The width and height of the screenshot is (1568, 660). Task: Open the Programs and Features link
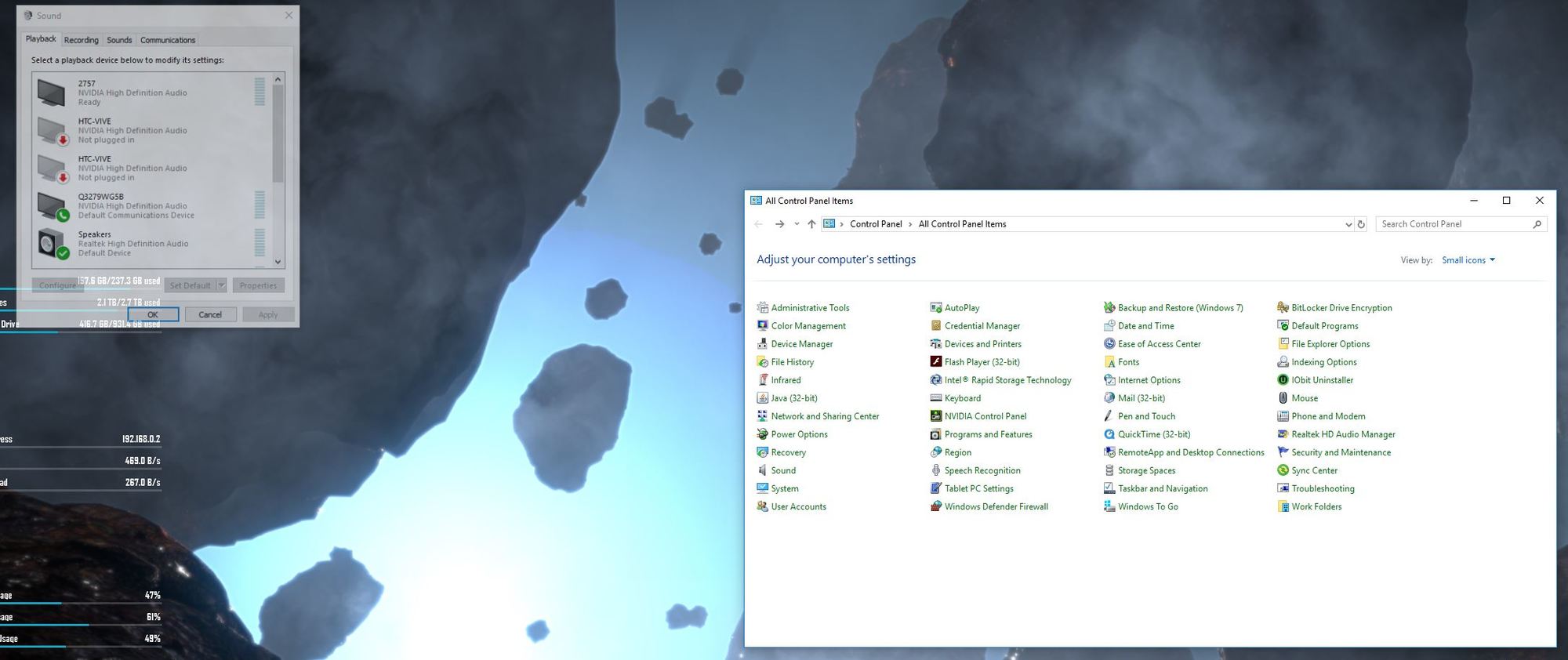pyautogui.click(x=988, y=434)
